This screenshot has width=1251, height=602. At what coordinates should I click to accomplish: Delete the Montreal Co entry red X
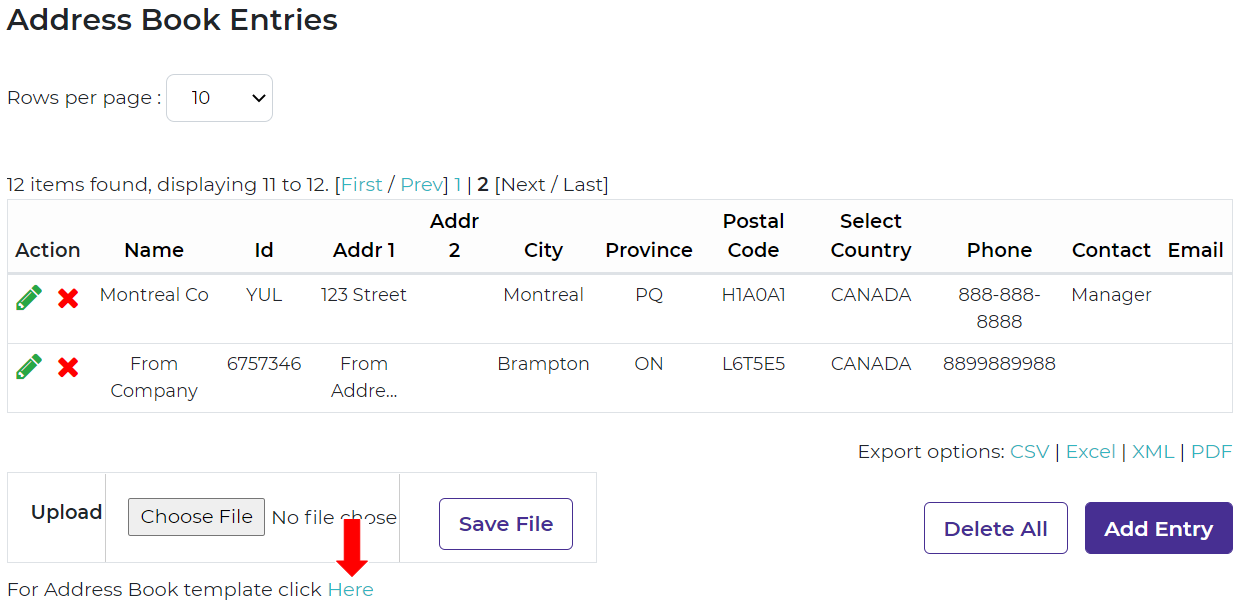(68, 298)
